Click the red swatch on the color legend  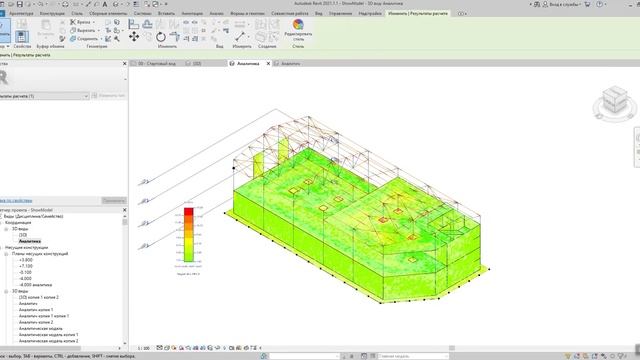coord(189,211)
